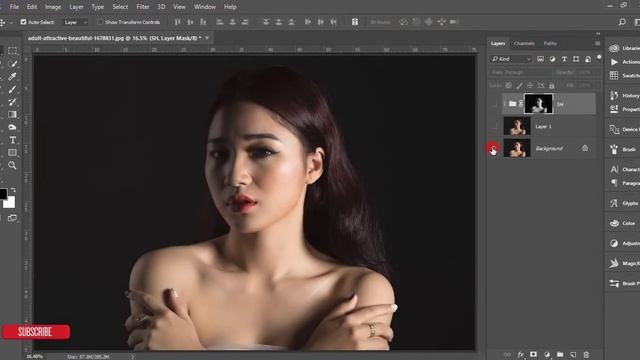Click the create new group folder icon
640x360 pixels.
click(x=560, y=355)
